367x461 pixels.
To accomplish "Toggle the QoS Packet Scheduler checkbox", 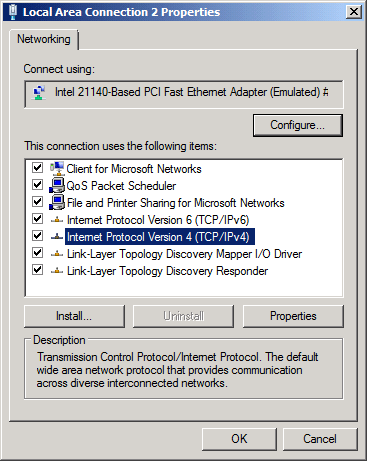I will coord(37,184).
